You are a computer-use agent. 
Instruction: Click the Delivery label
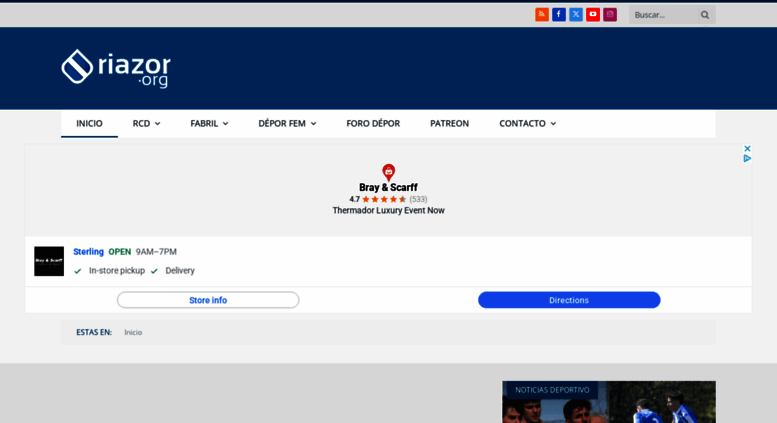180,270
